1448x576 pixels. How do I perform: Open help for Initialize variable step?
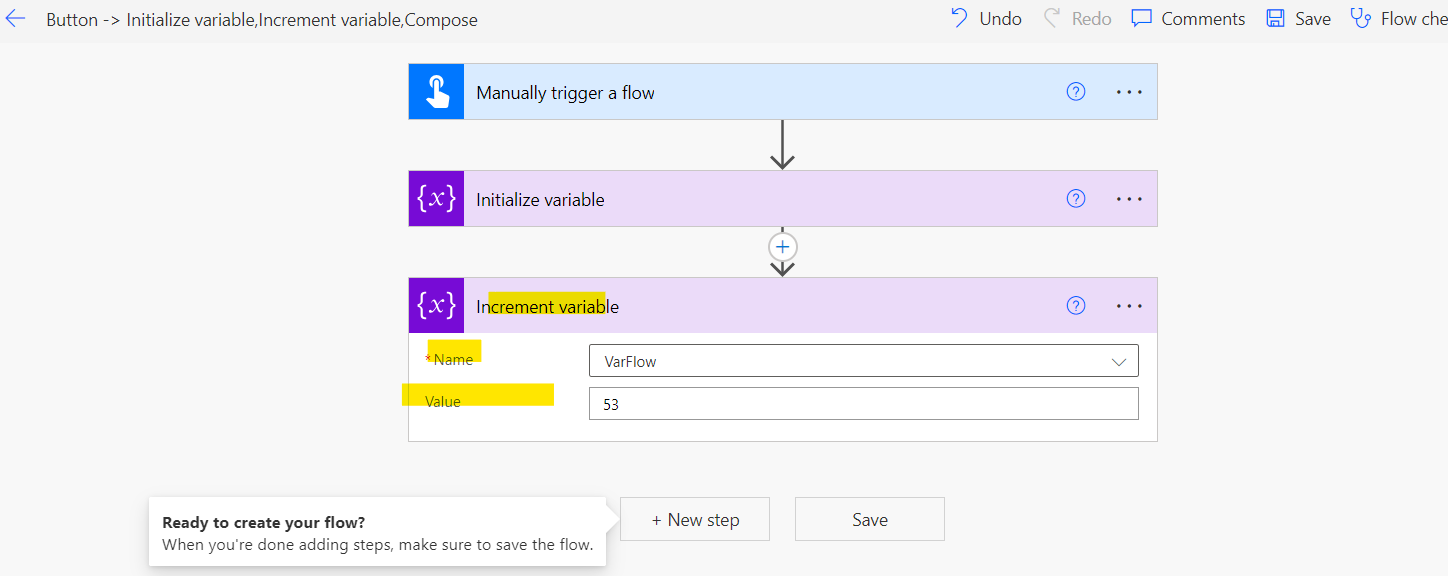(1076, 199)
